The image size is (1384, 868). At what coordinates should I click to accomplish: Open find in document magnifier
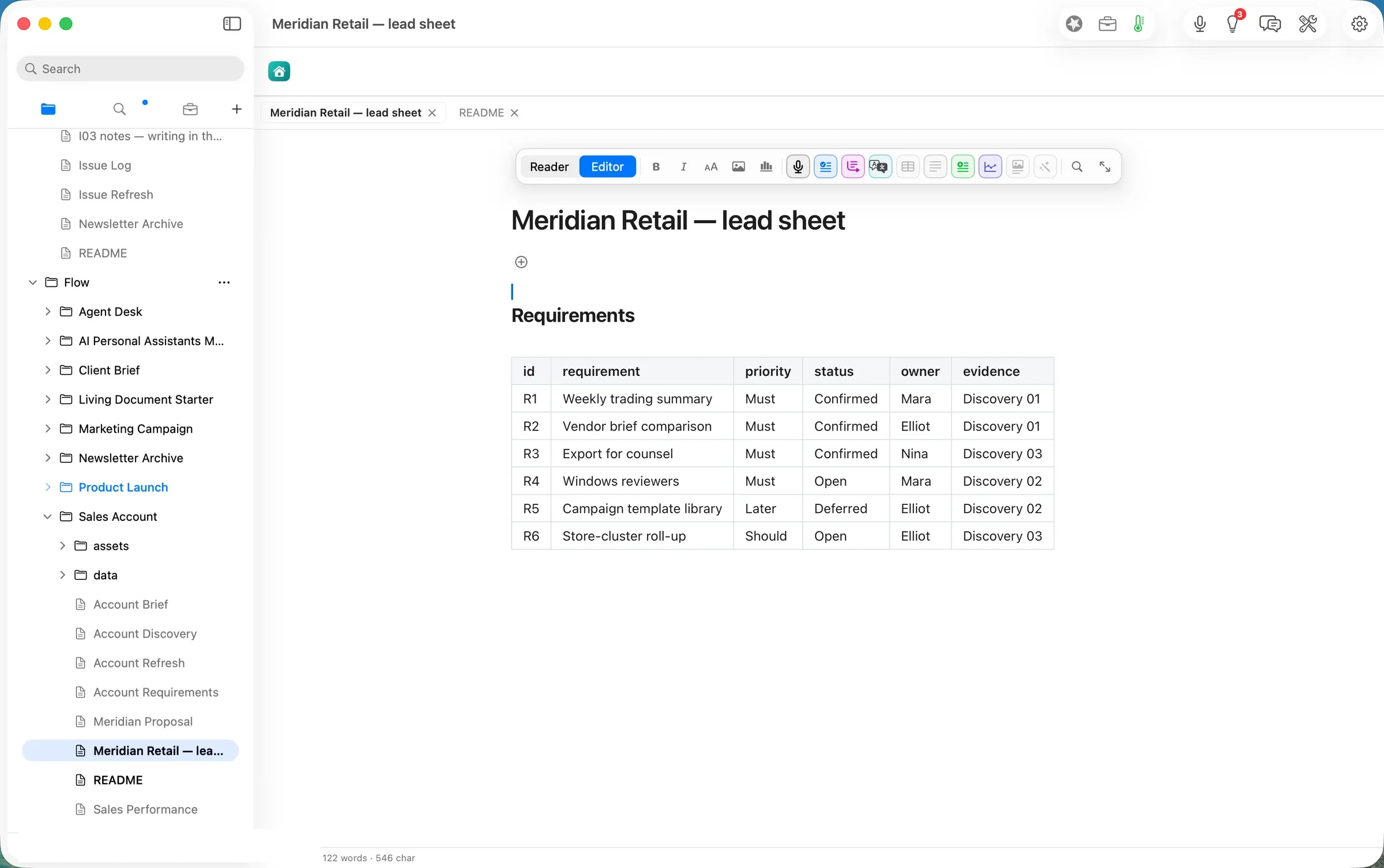tap(1077, 167)
